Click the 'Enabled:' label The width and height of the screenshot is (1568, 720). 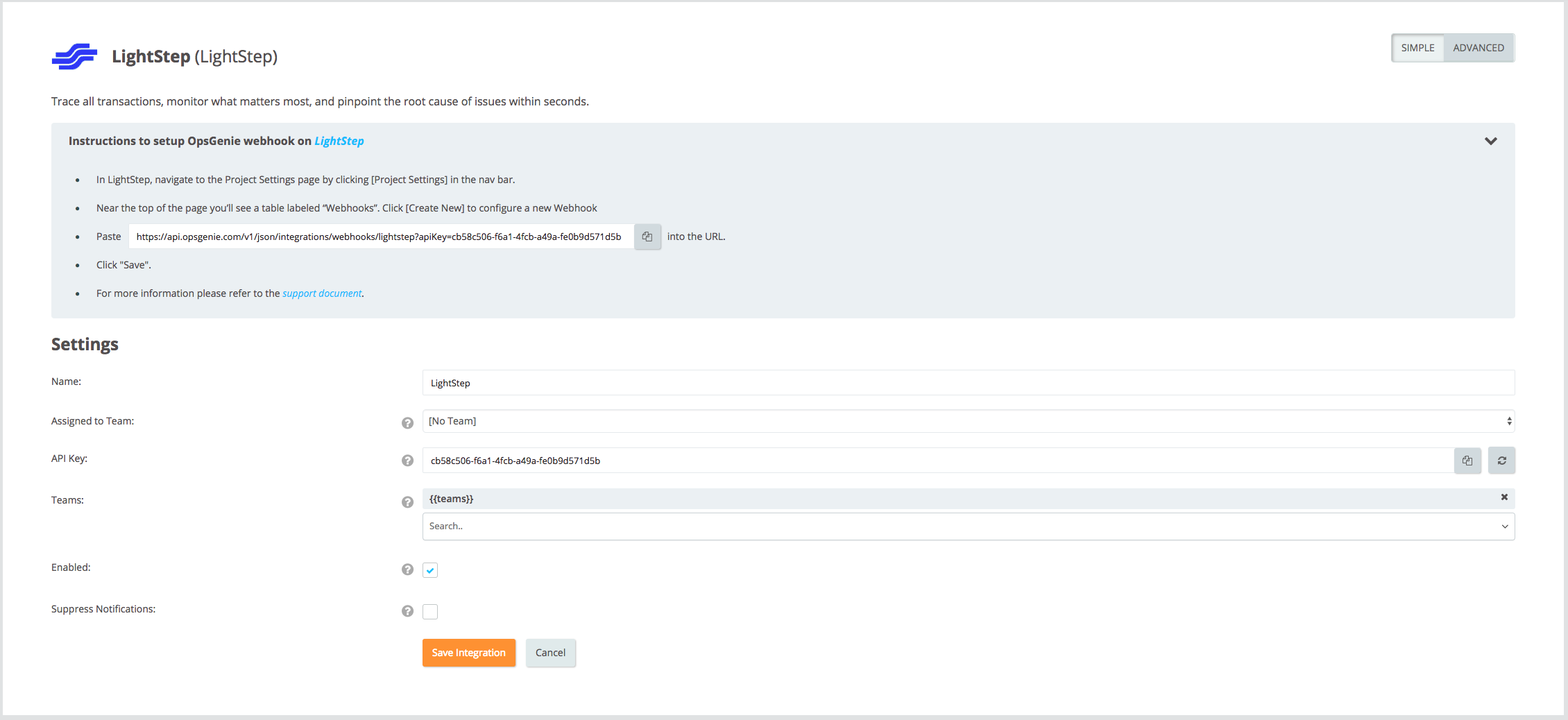pos(71,567)
